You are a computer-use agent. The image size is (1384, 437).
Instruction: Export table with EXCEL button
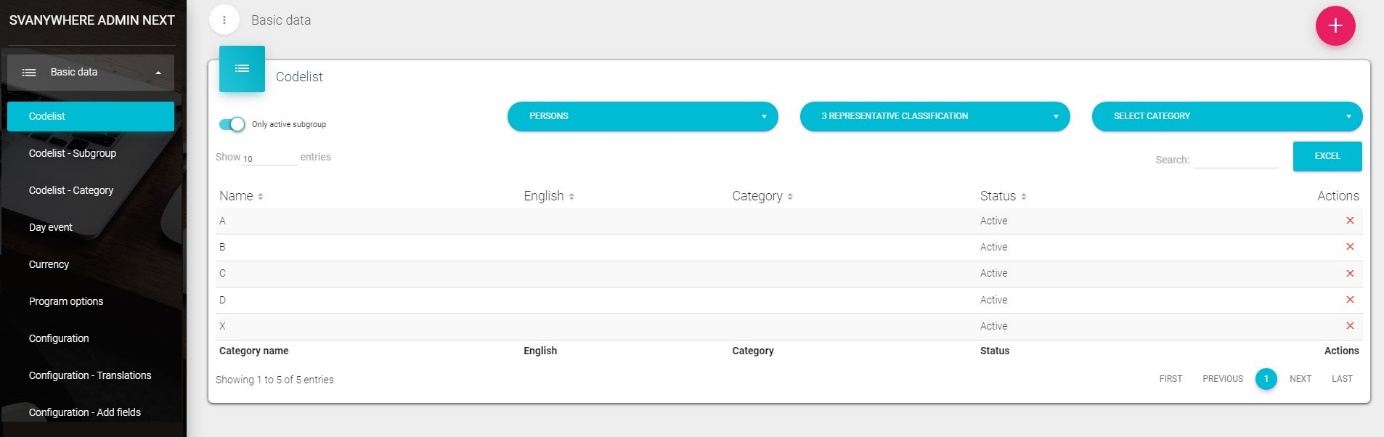[x=1326, y=156]
